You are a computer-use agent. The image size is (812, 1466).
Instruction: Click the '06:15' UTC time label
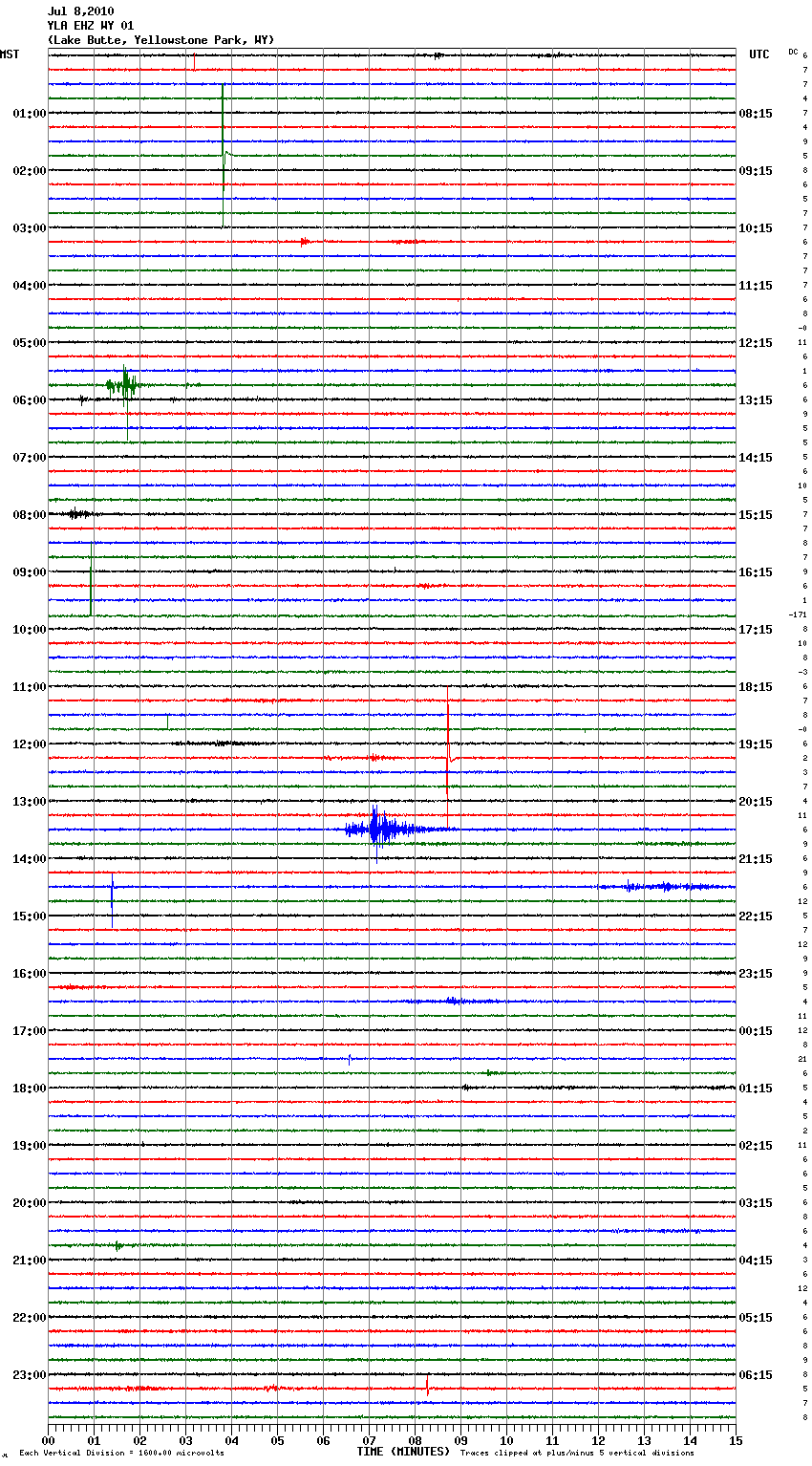point(756,1375)
